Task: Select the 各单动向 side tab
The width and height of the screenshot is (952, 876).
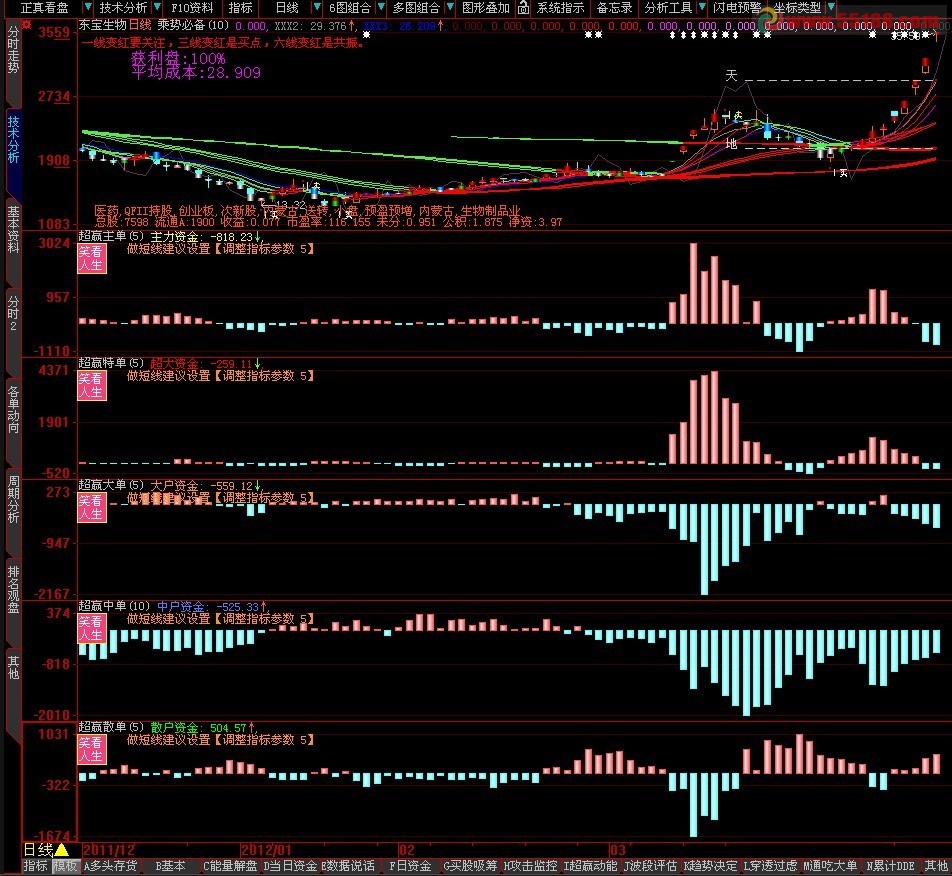Action: [13, 410]
